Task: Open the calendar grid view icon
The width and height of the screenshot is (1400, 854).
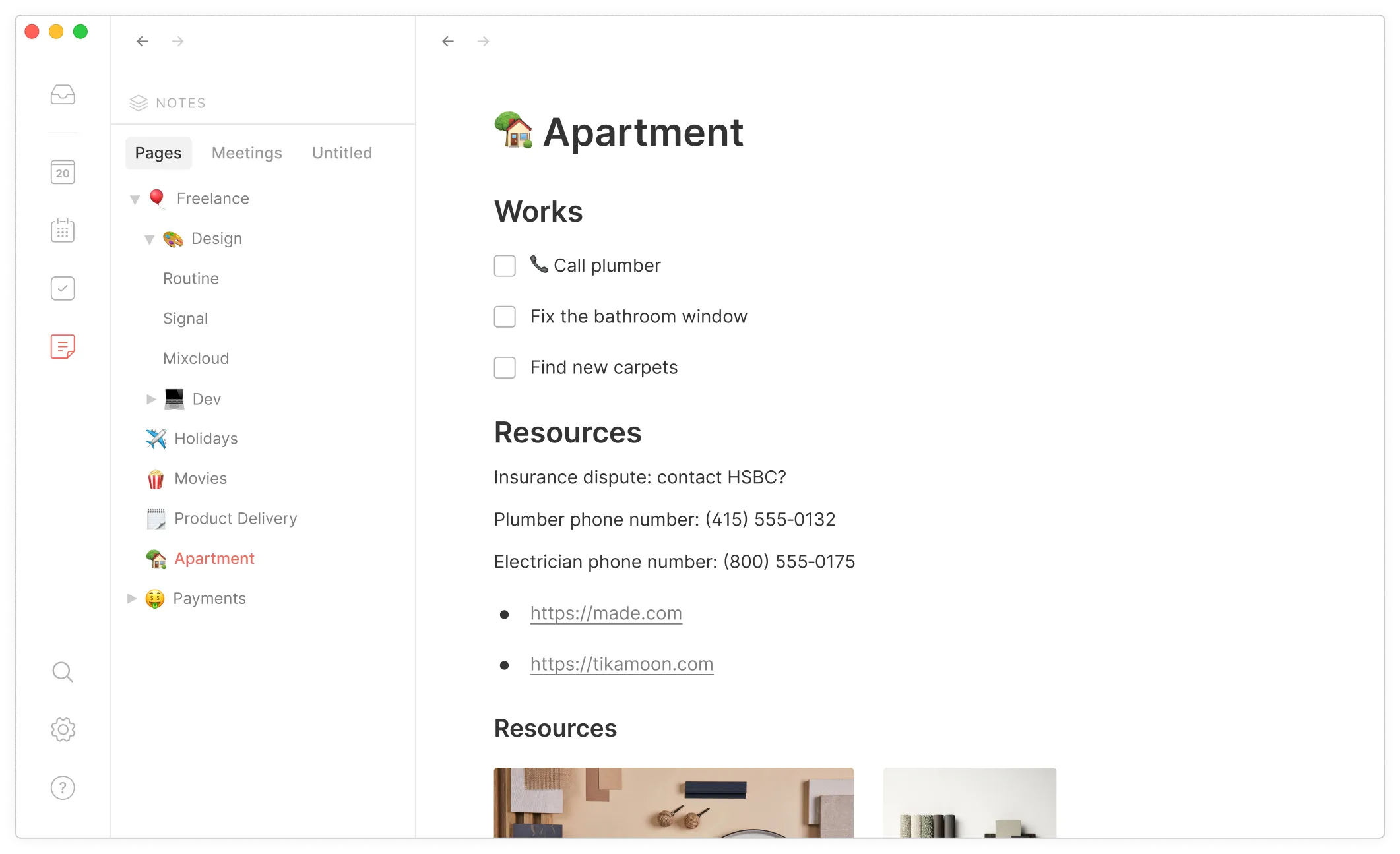Action: 63,230
